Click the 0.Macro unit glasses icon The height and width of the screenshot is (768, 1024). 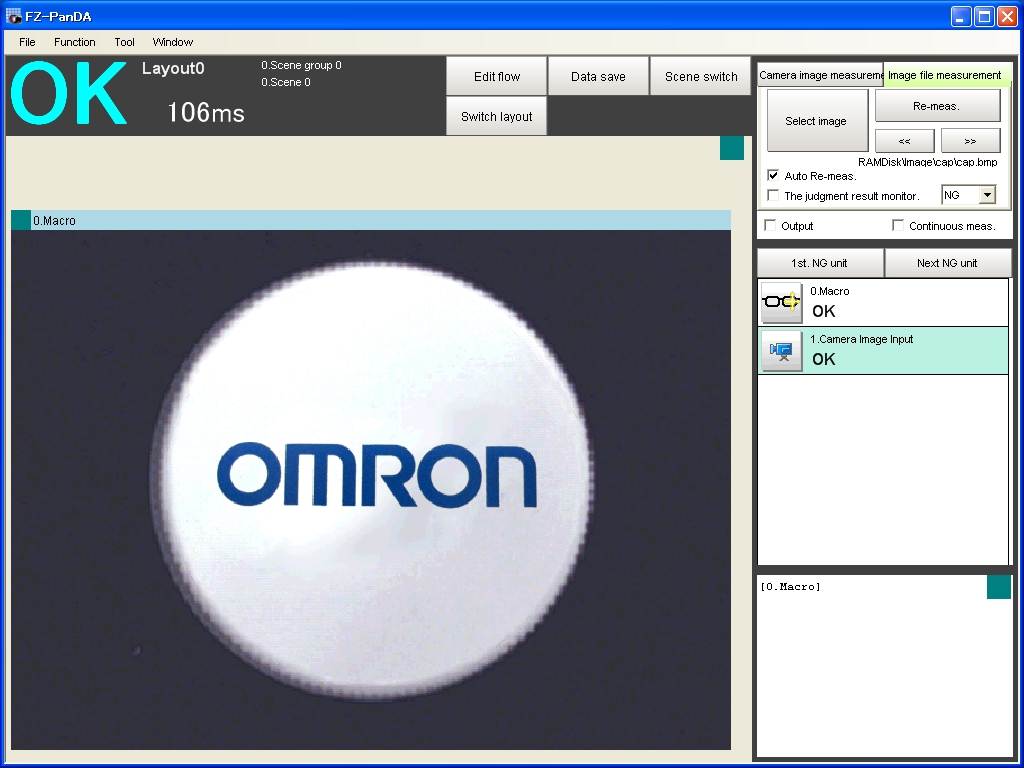click(x=782, y=302)
